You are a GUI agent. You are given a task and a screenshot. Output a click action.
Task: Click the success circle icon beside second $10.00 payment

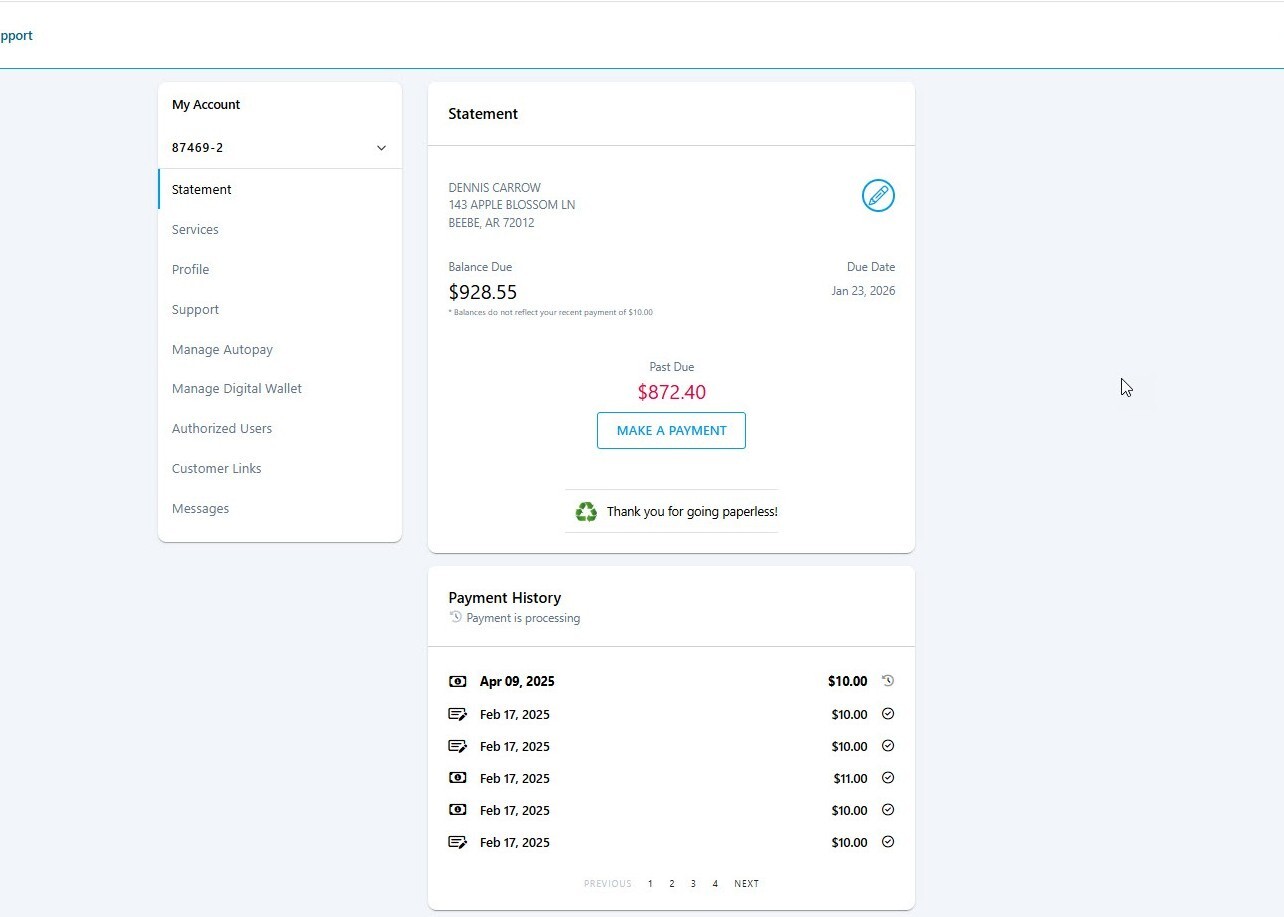tap(887, 746)
